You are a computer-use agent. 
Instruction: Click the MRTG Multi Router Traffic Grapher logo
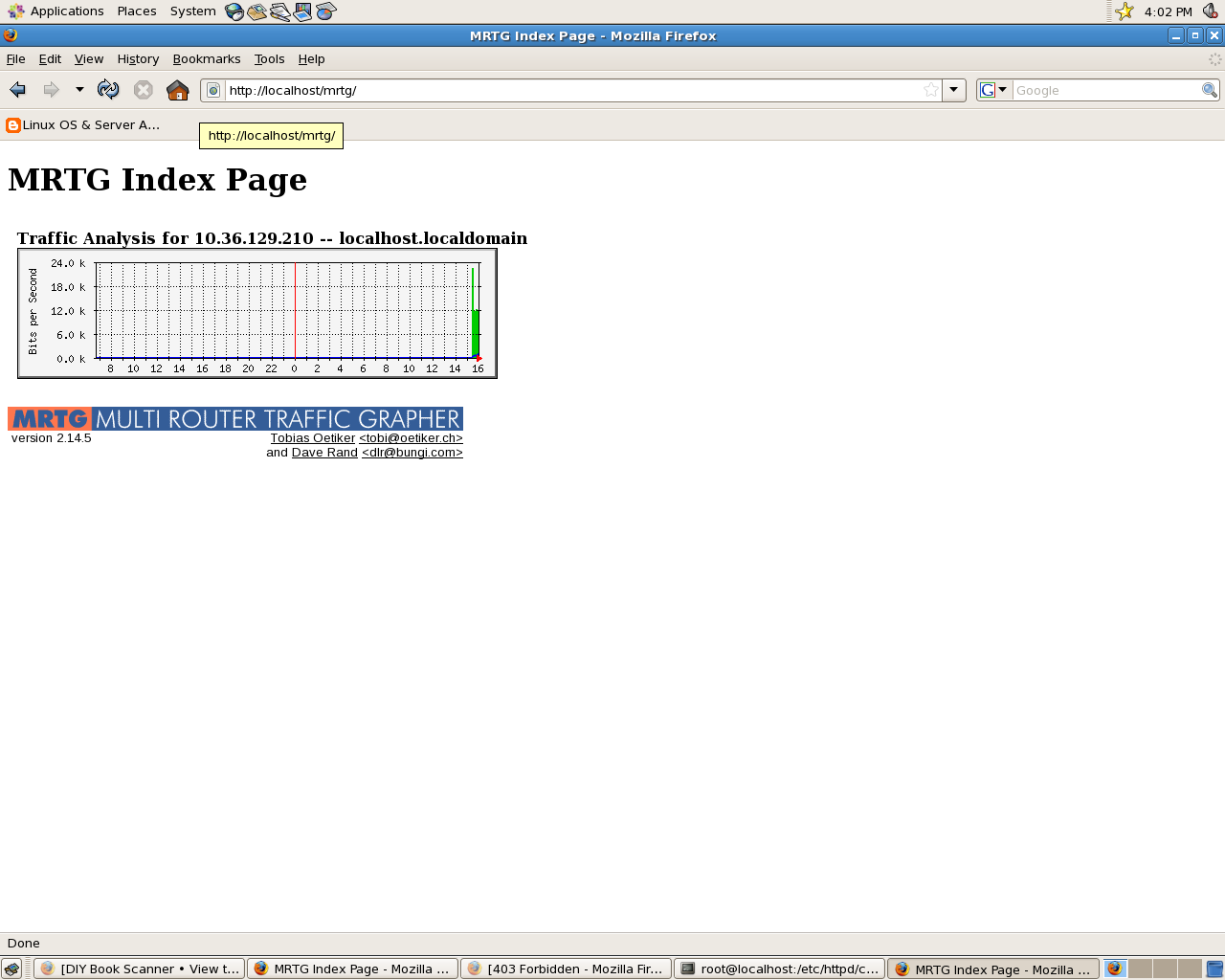tap(235, 418)
